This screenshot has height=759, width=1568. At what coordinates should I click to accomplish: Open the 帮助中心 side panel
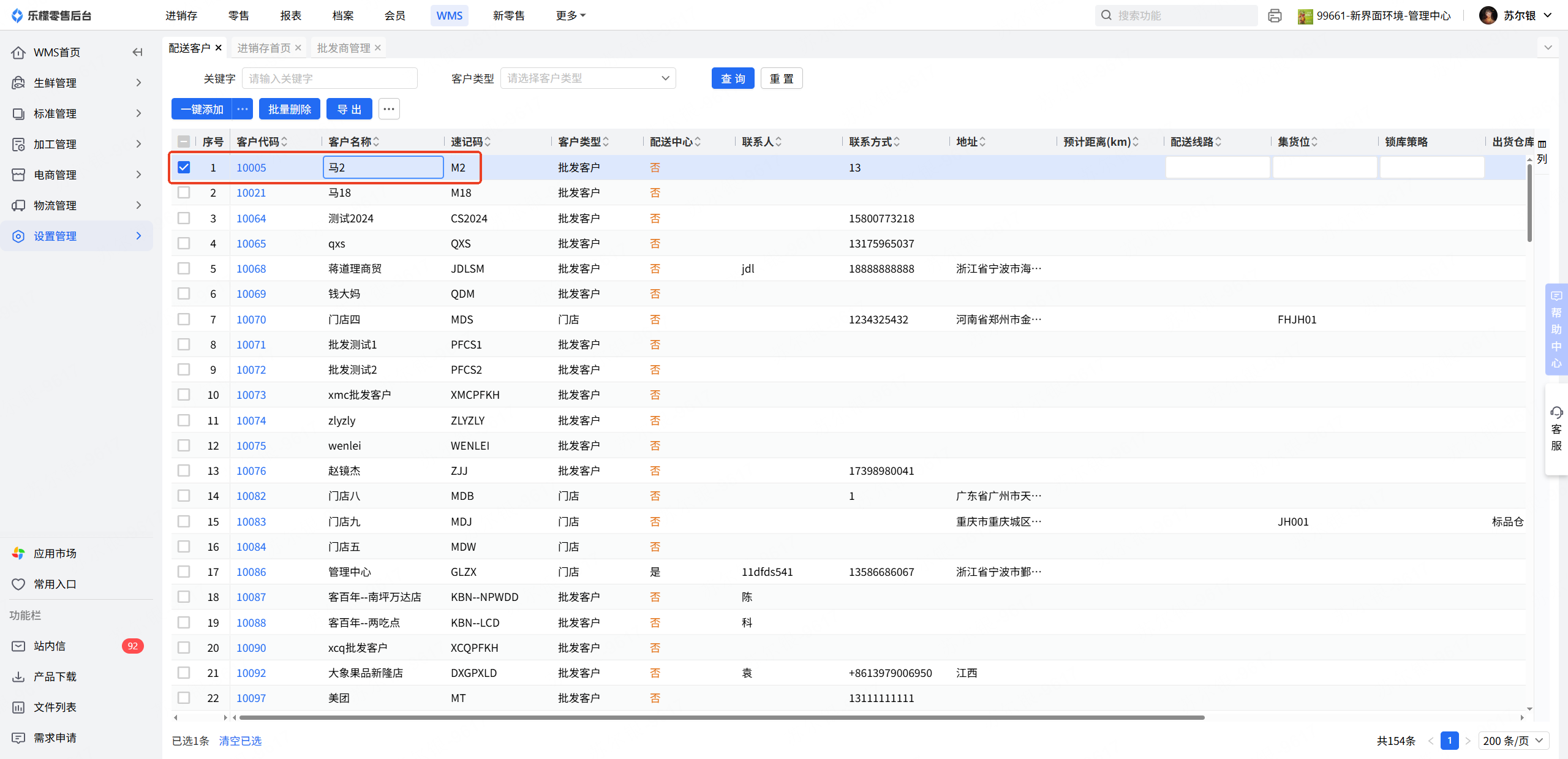pyautogui.click(x=1556, y=330)
